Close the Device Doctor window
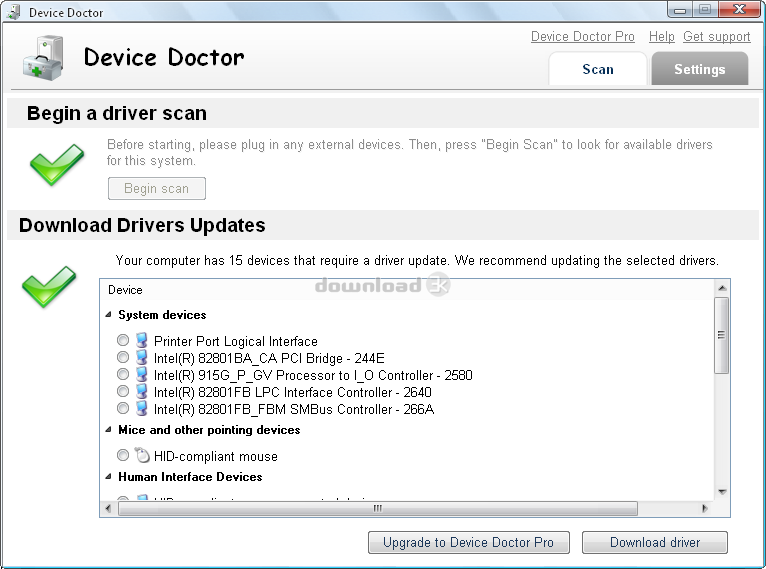Image resolution: width=766 pixels, height=569 pixels. pyautogui.click(x=740, y=9)
